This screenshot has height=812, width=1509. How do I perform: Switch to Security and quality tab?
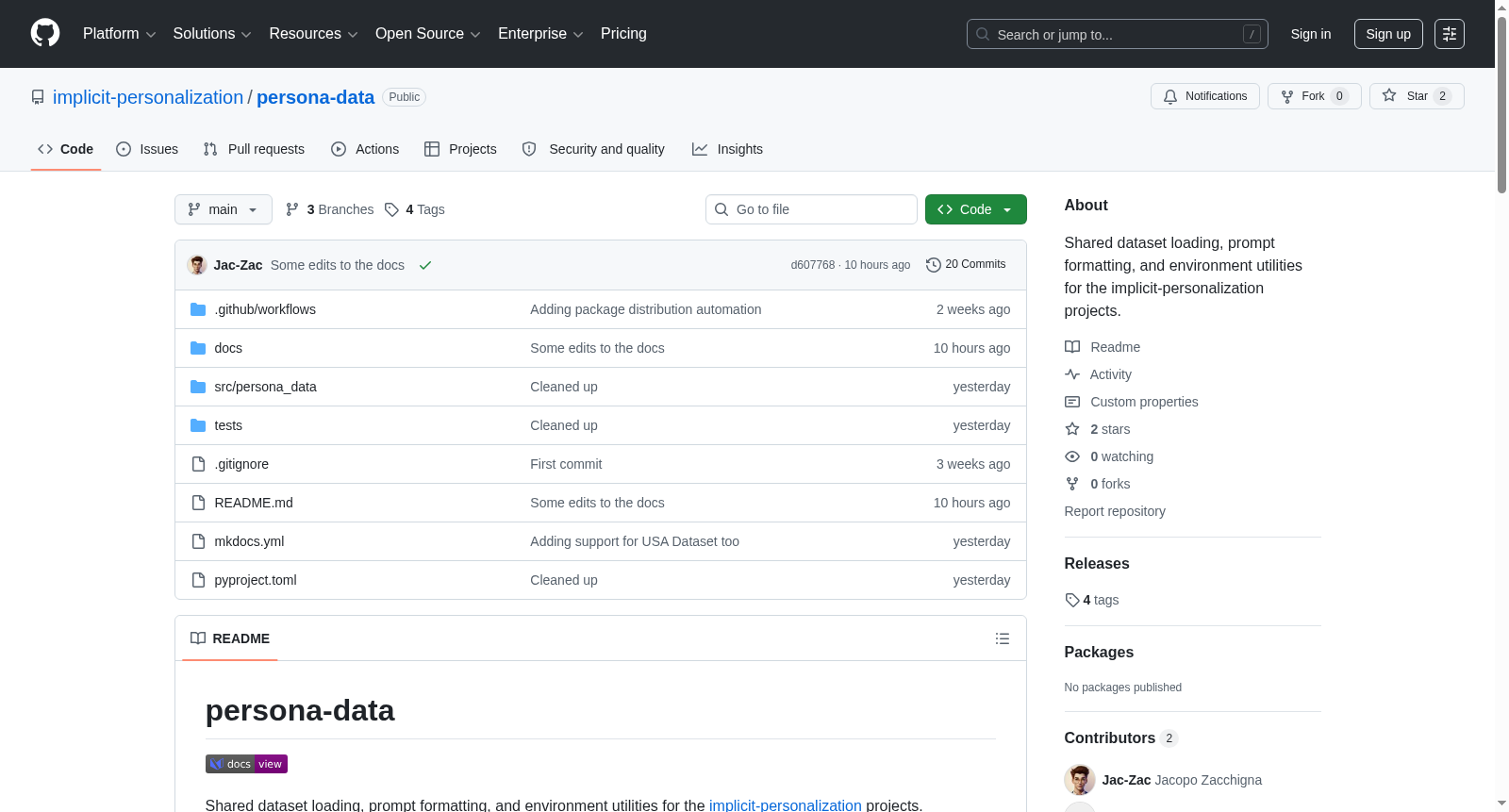pos(593,149)
